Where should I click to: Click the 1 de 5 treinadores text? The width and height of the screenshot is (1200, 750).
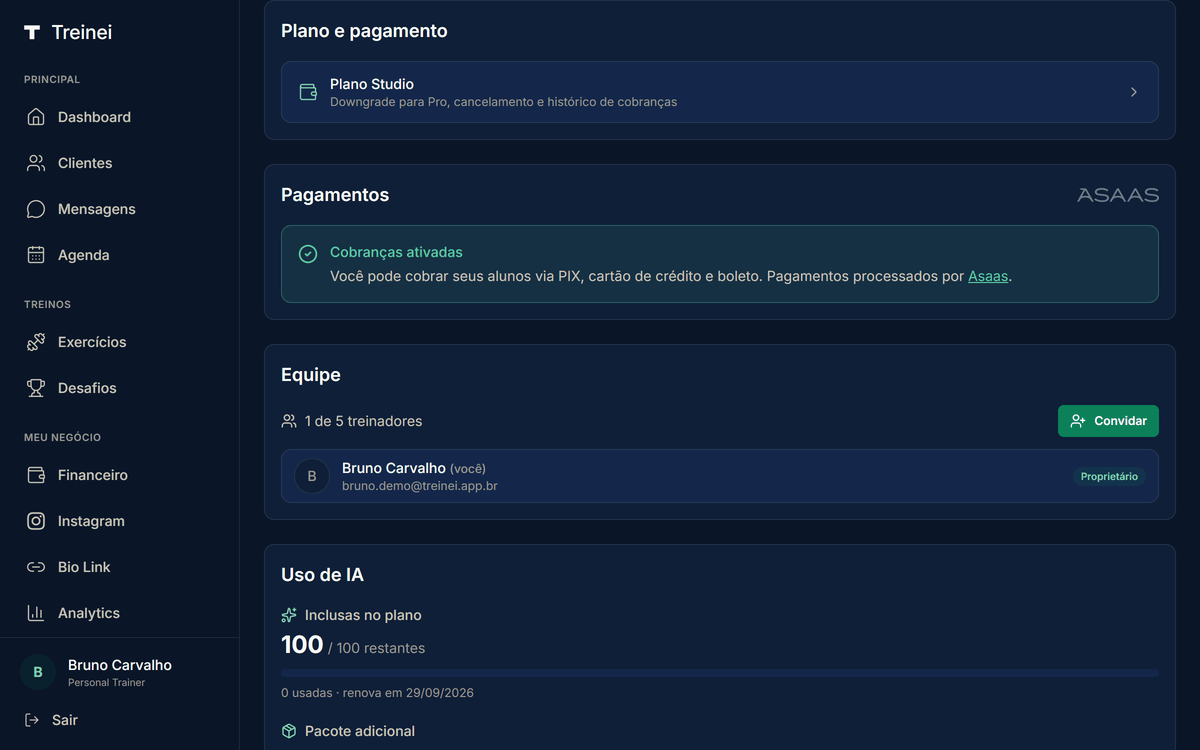pyautogui.click(x=363, y=421)
